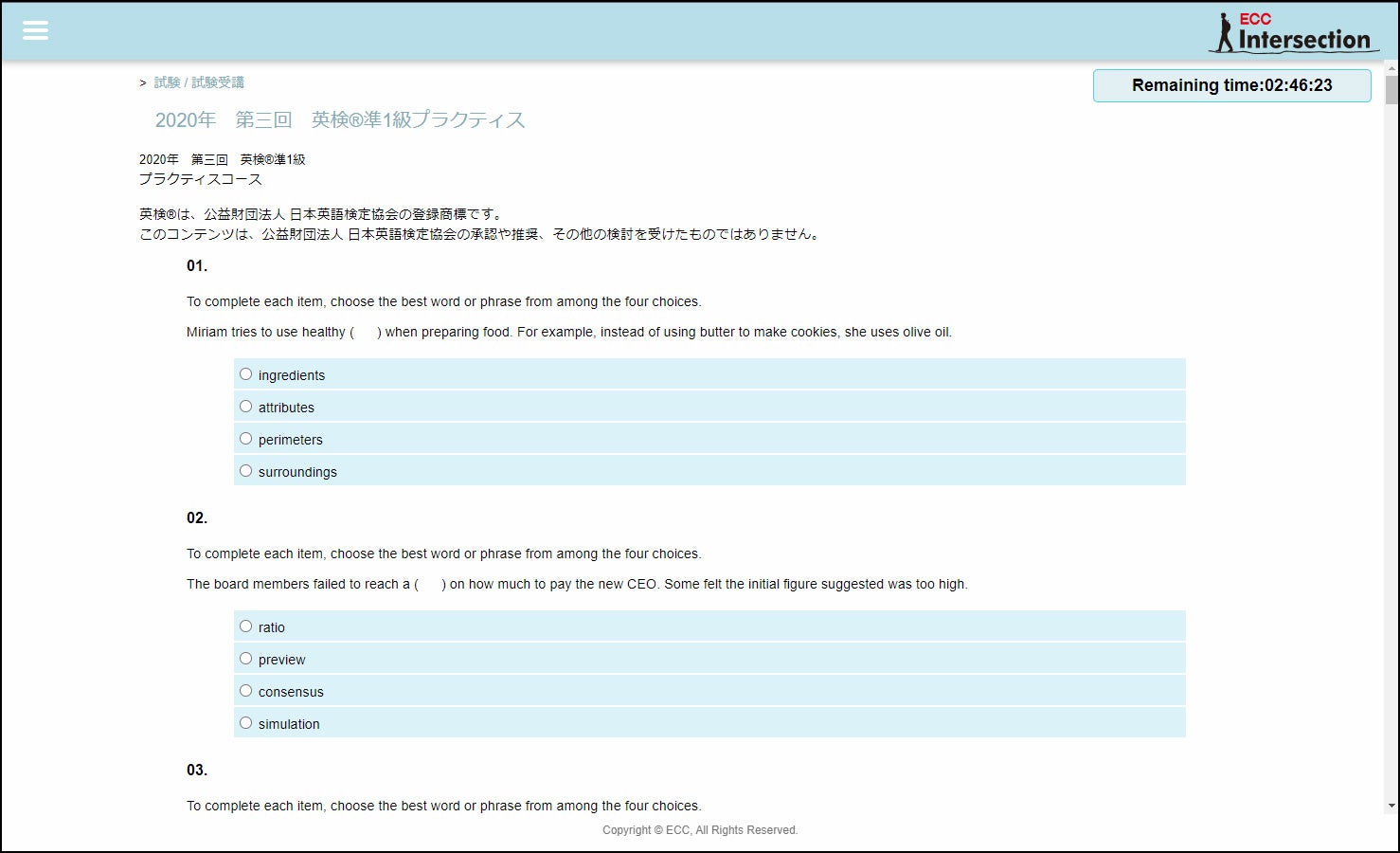Choose "consensus" for question 02
Viewport: 1400px width, 853px height.
coord(245,690)
